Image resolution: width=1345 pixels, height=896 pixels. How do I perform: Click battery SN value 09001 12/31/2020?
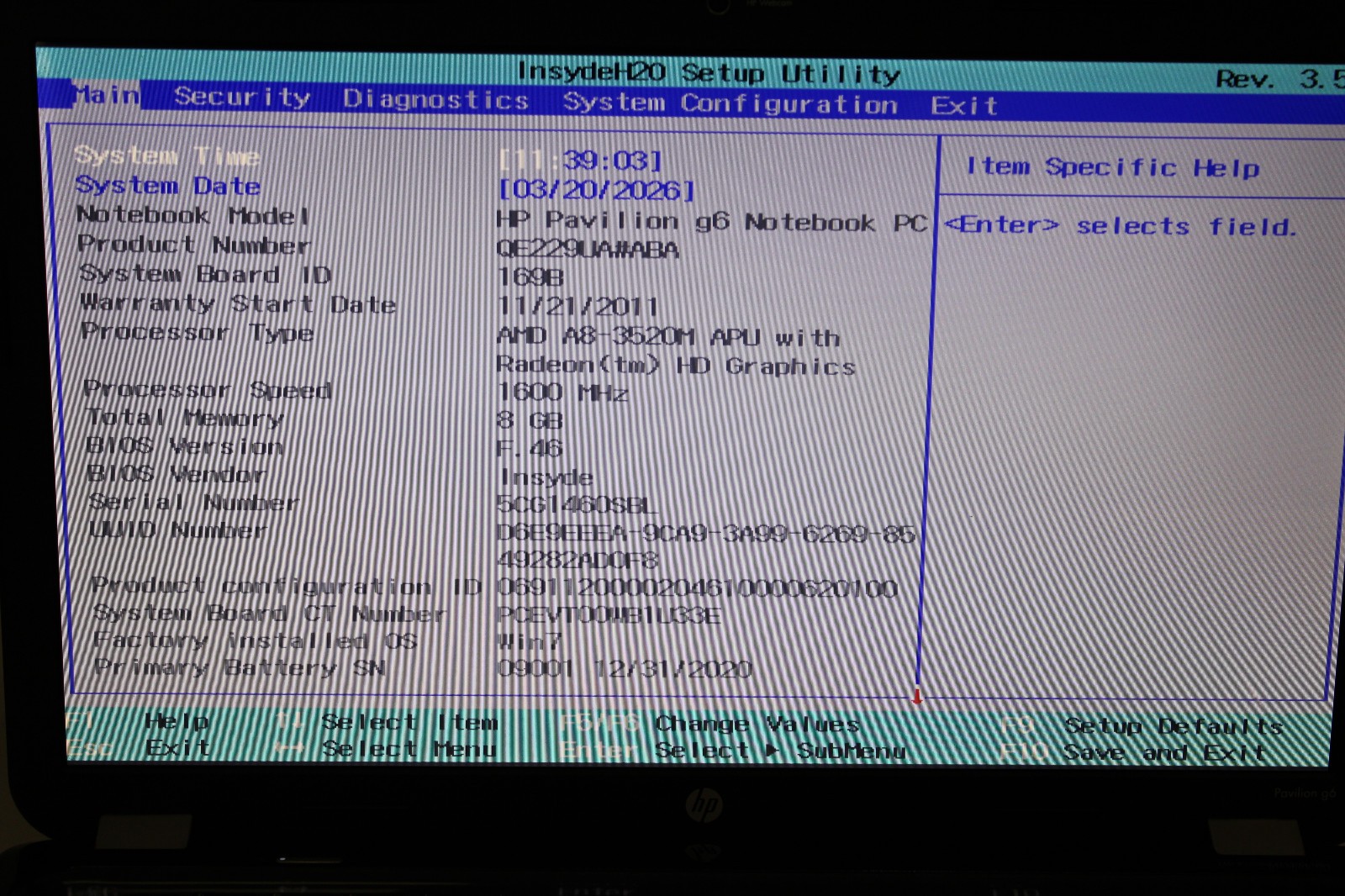624,669
